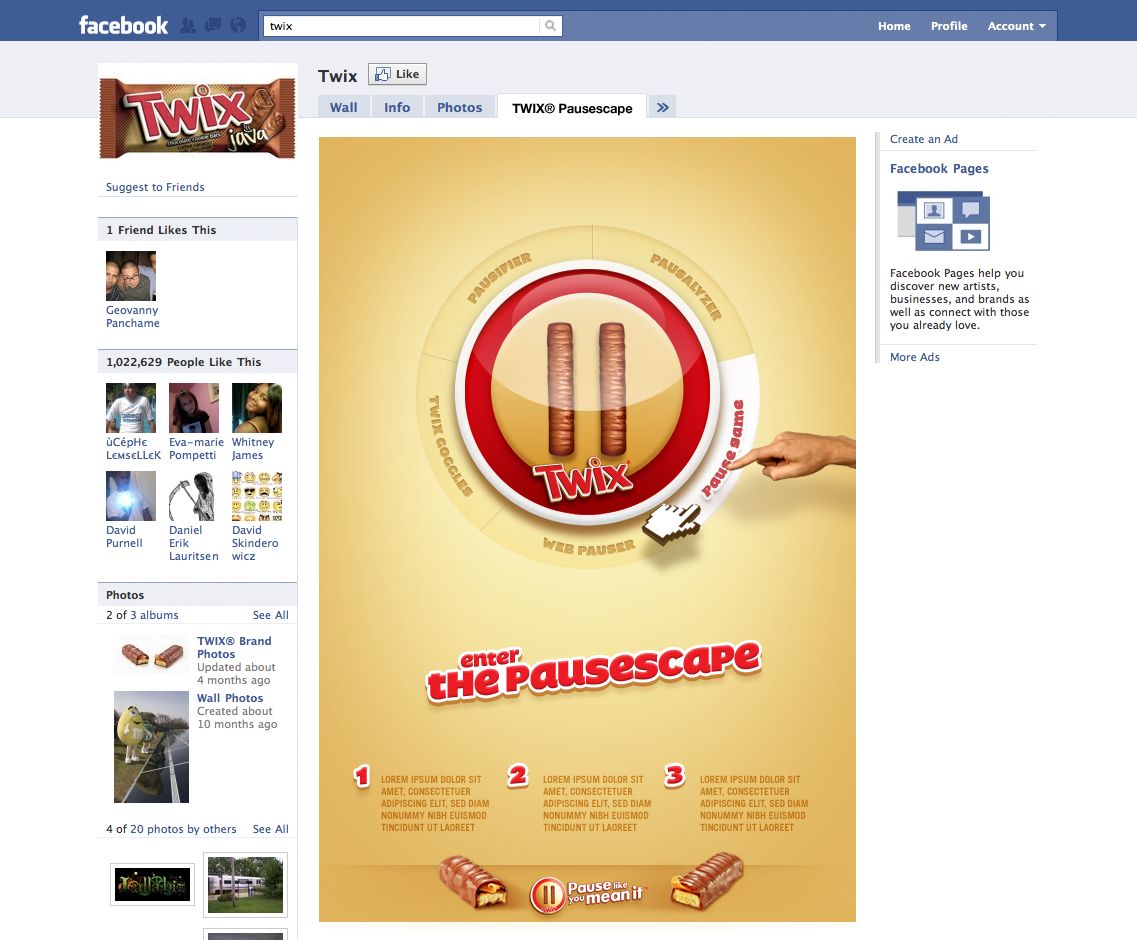
Task: Open the messages icon in header
Action: click(x=212, y=25)
